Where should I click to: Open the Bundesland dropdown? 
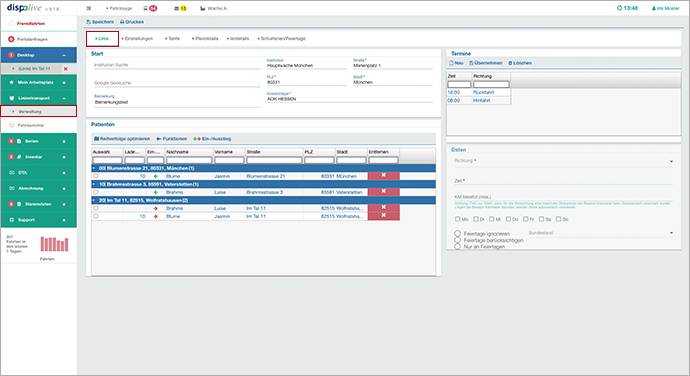point(601,233)
